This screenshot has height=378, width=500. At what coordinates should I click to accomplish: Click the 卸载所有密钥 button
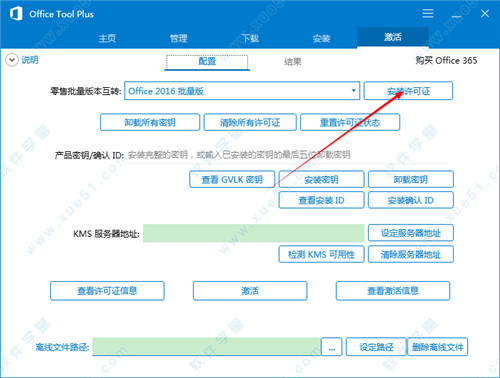pyautogui.click(x=150, y=122)
